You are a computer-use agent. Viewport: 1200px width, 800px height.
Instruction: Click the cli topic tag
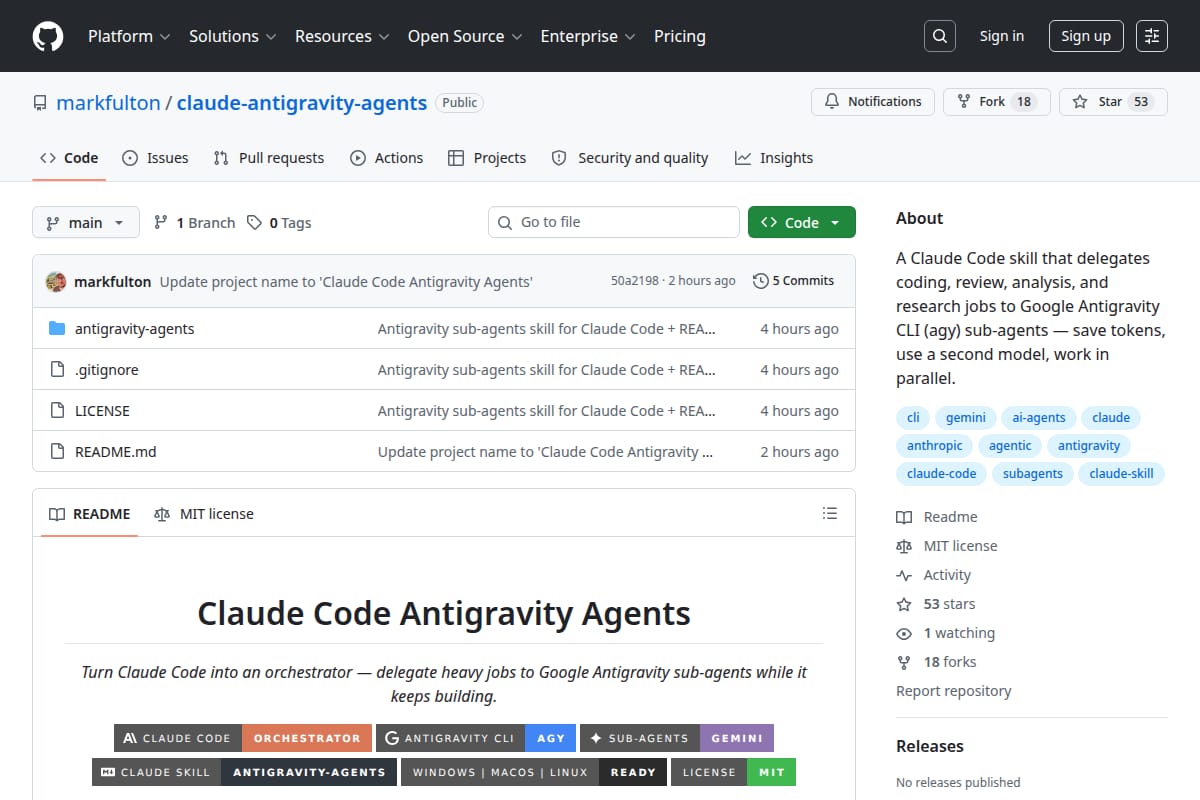(913, 418)
